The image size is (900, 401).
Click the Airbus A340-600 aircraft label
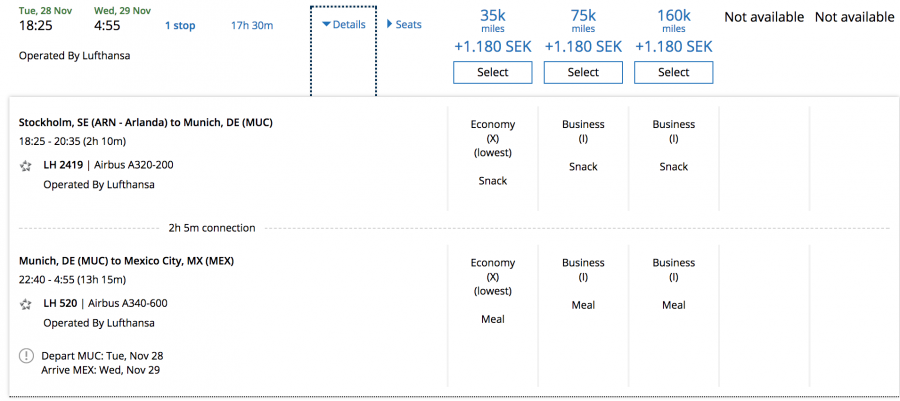[x=130, y=303]
